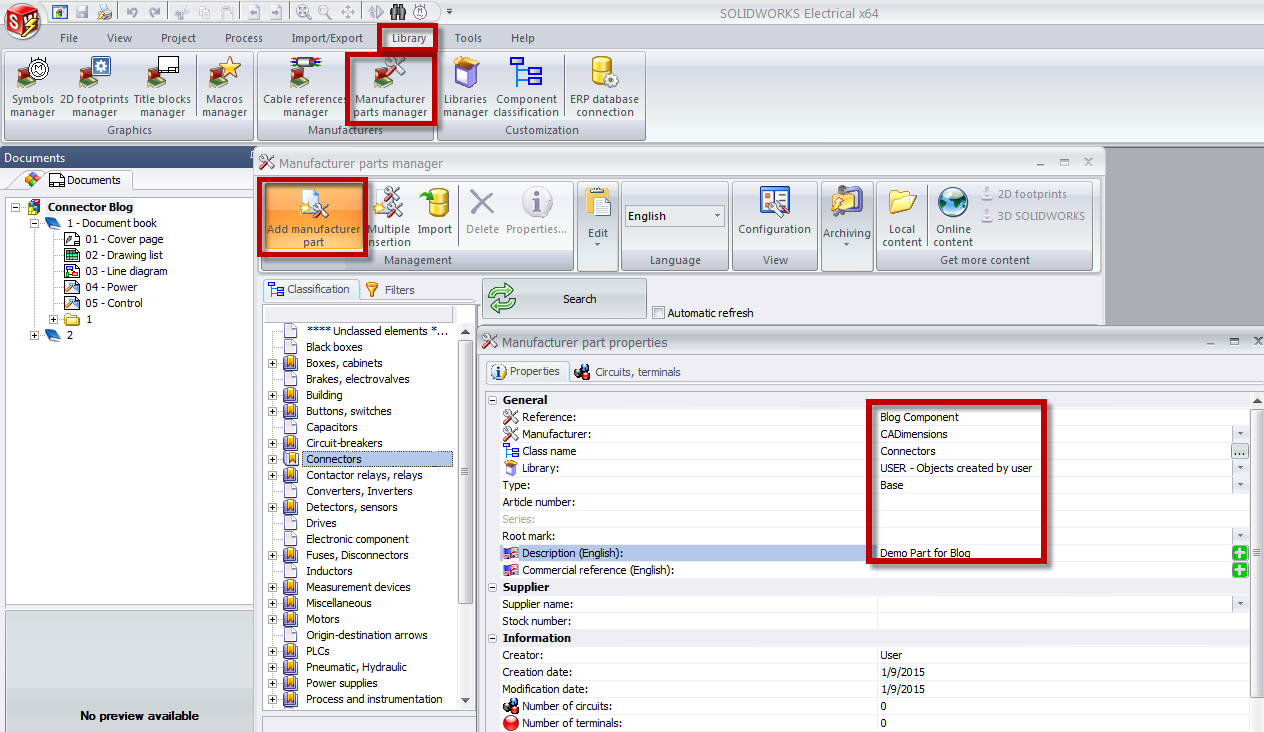Open ERP database connection
This screenshot has width=1264, height=732.
pyautogui.click(x=604, y=87)
